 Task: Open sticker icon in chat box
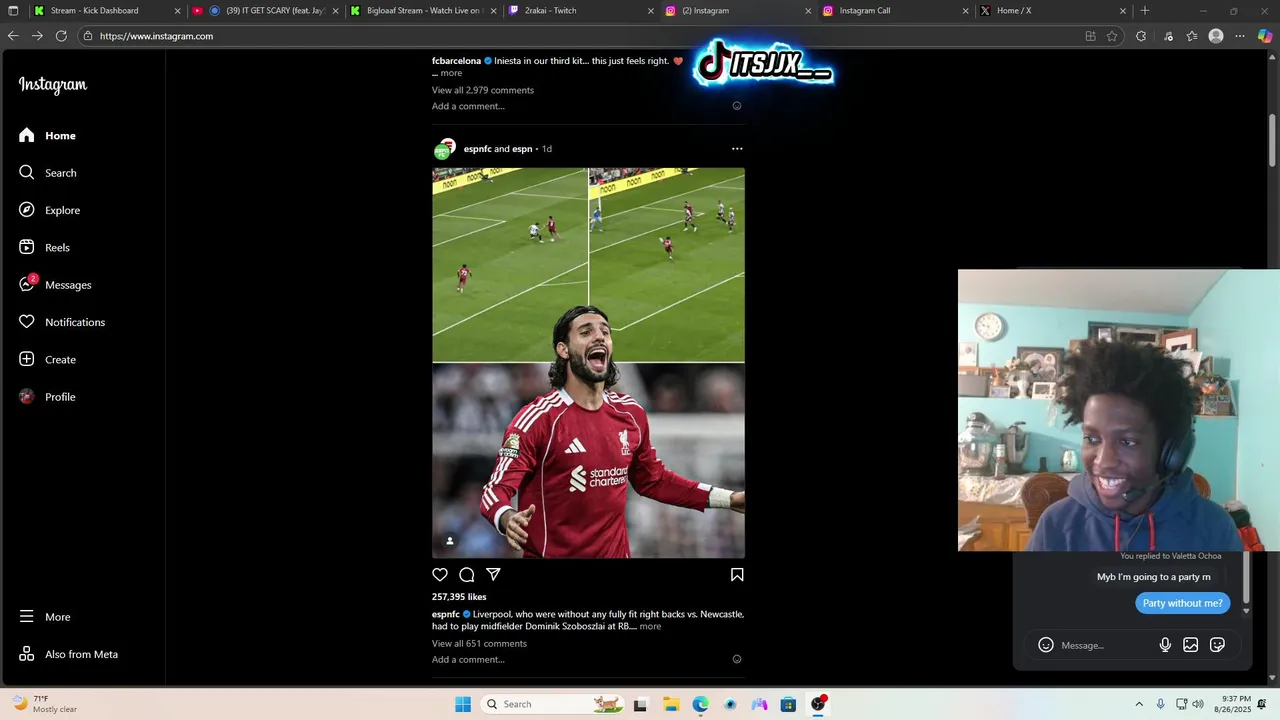click(1217, 645)
